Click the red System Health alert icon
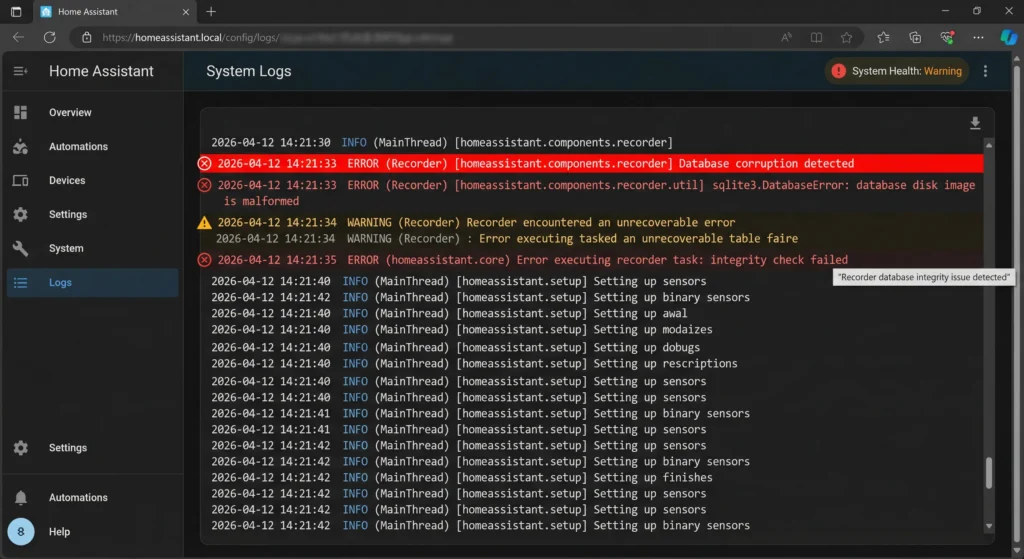Image resolution: width=1024 pixels, height=559 pixels. [x=839, y=71]
